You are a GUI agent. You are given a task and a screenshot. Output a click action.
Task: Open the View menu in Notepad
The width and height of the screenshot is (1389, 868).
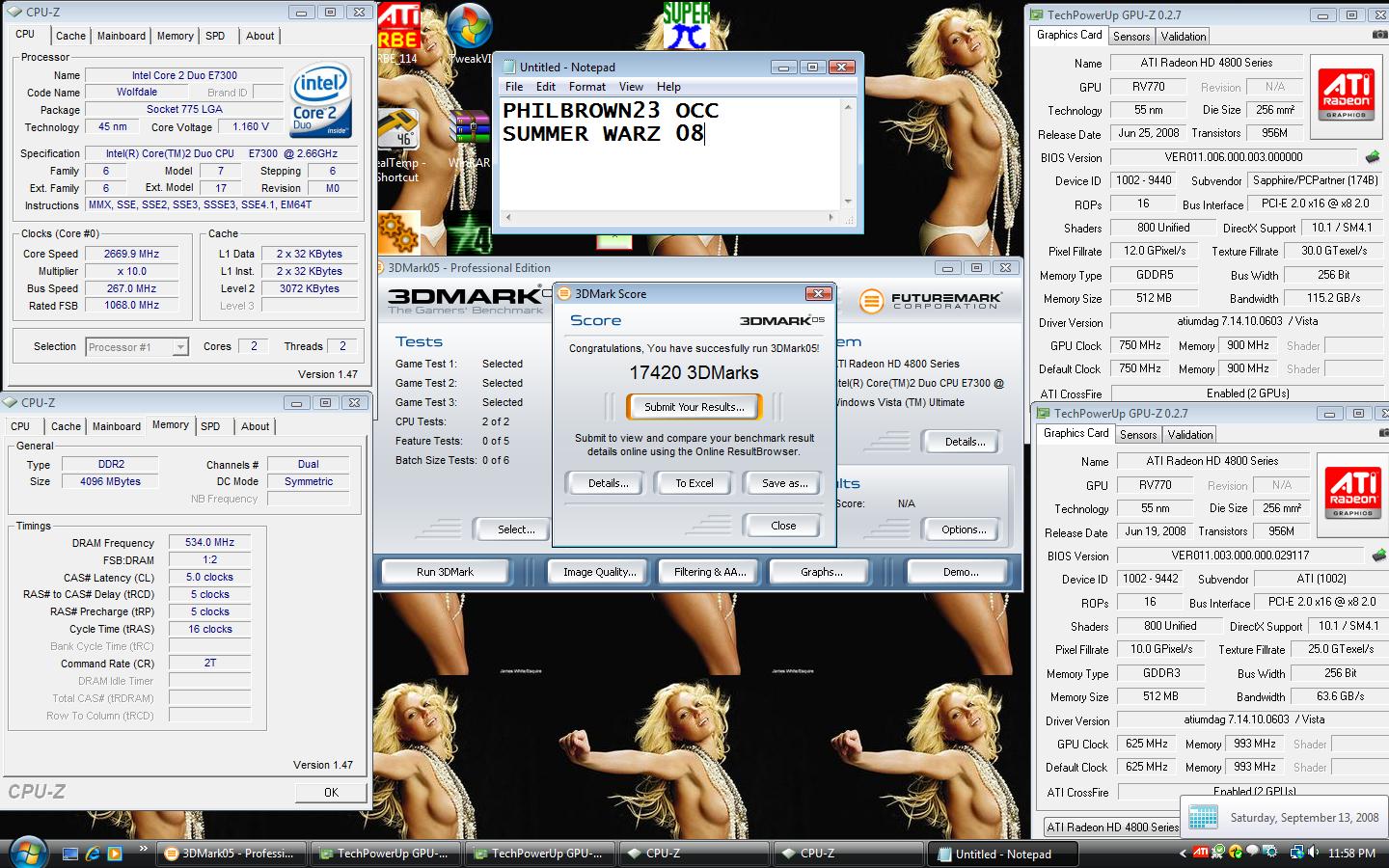click(x=631, y=87)
